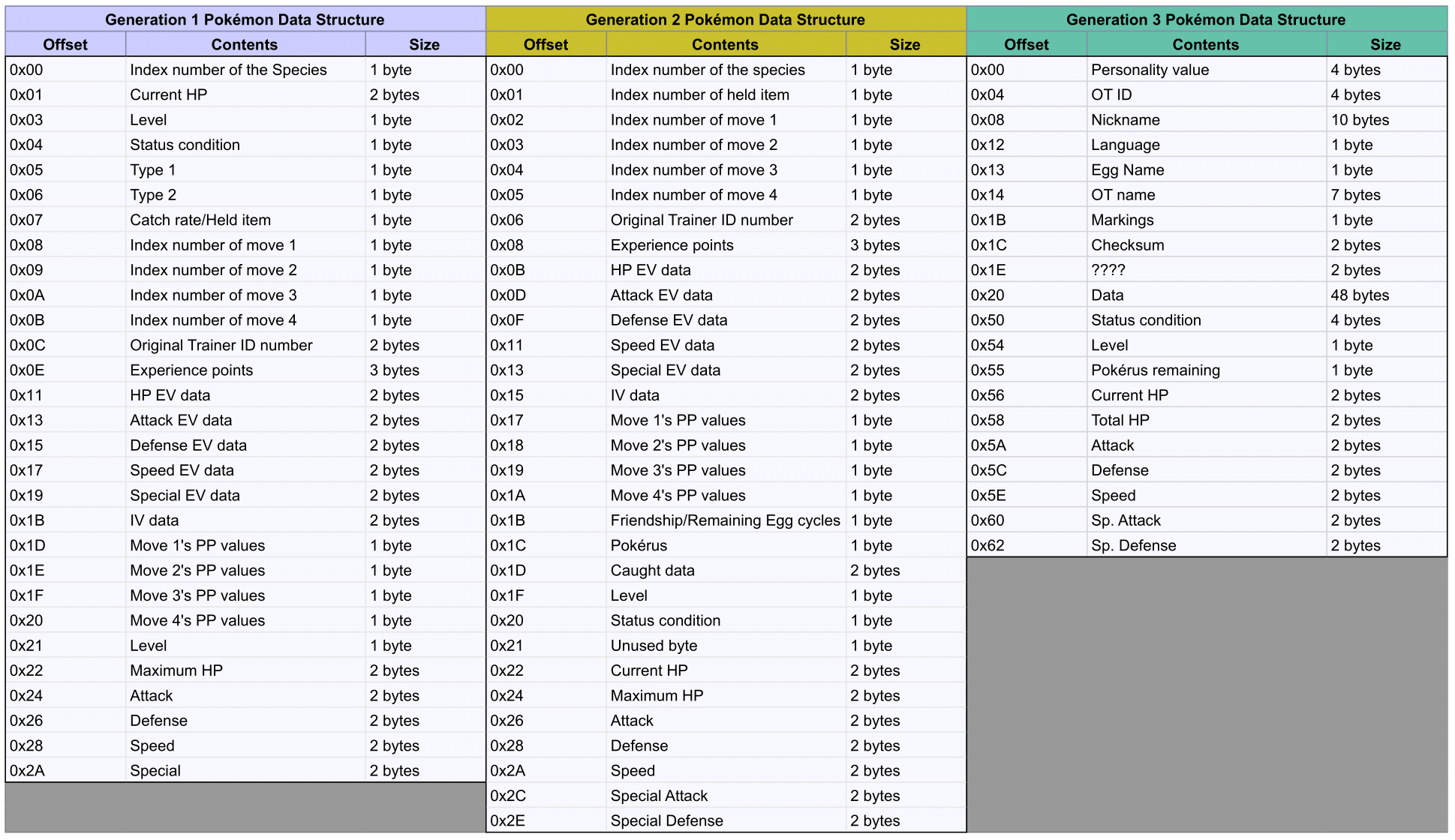Click the offset cell '0x0F'
Image resolution: width=1455 pixels, height=840 pixels.
point(546,320)
